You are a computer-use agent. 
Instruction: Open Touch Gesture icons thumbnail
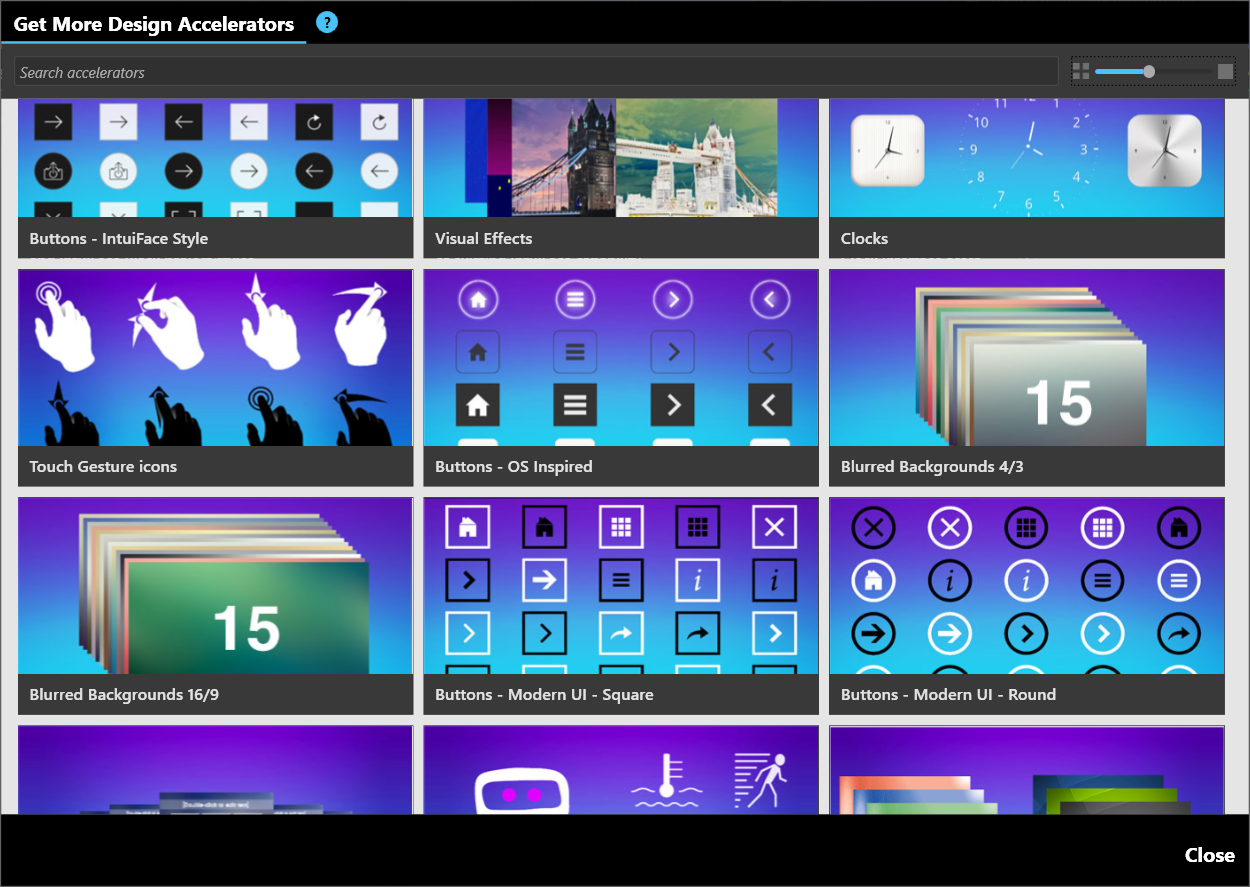(x=215, y=358)
